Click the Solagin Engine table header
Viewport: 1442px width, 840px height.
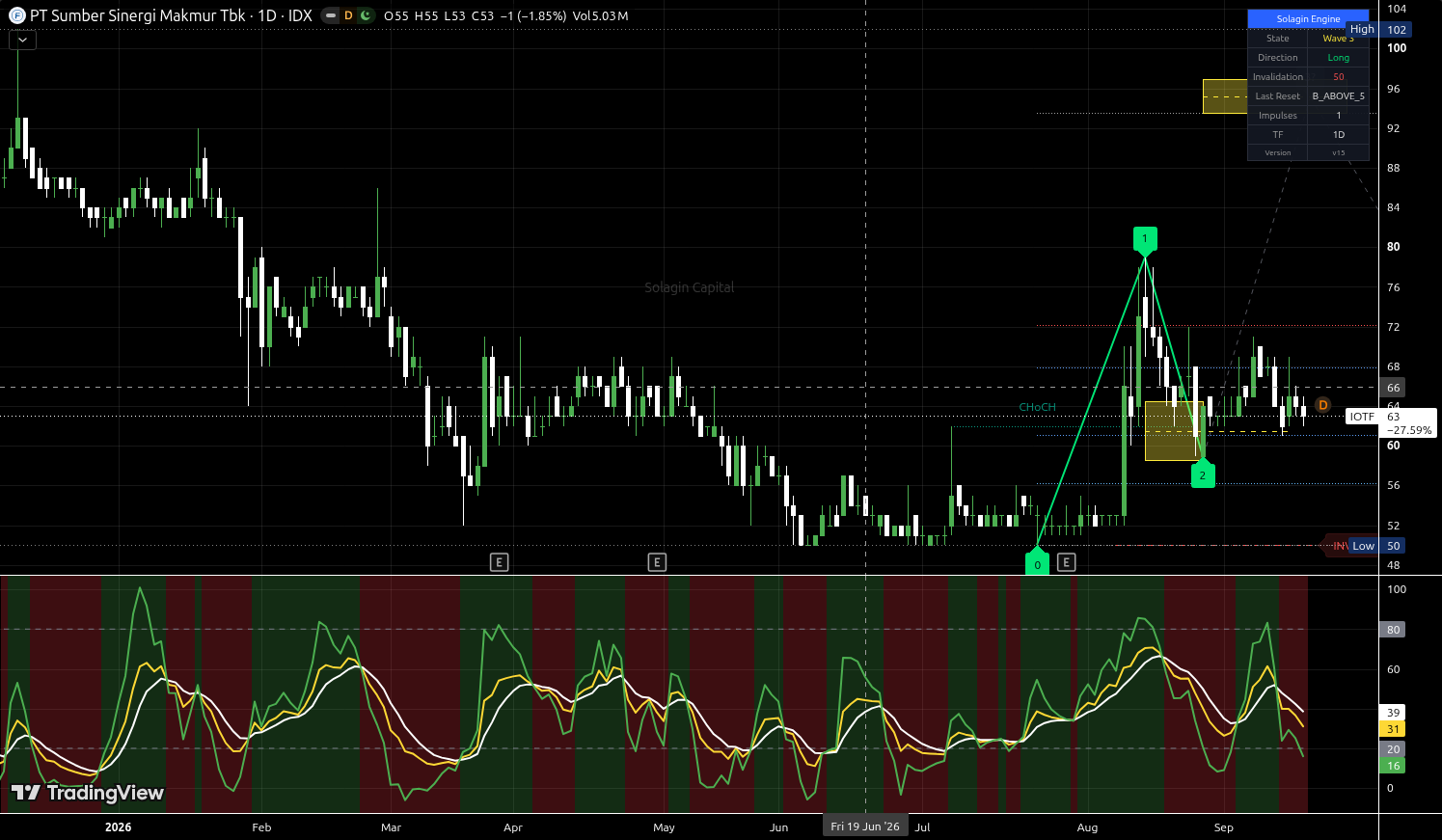pos(1308,19)
